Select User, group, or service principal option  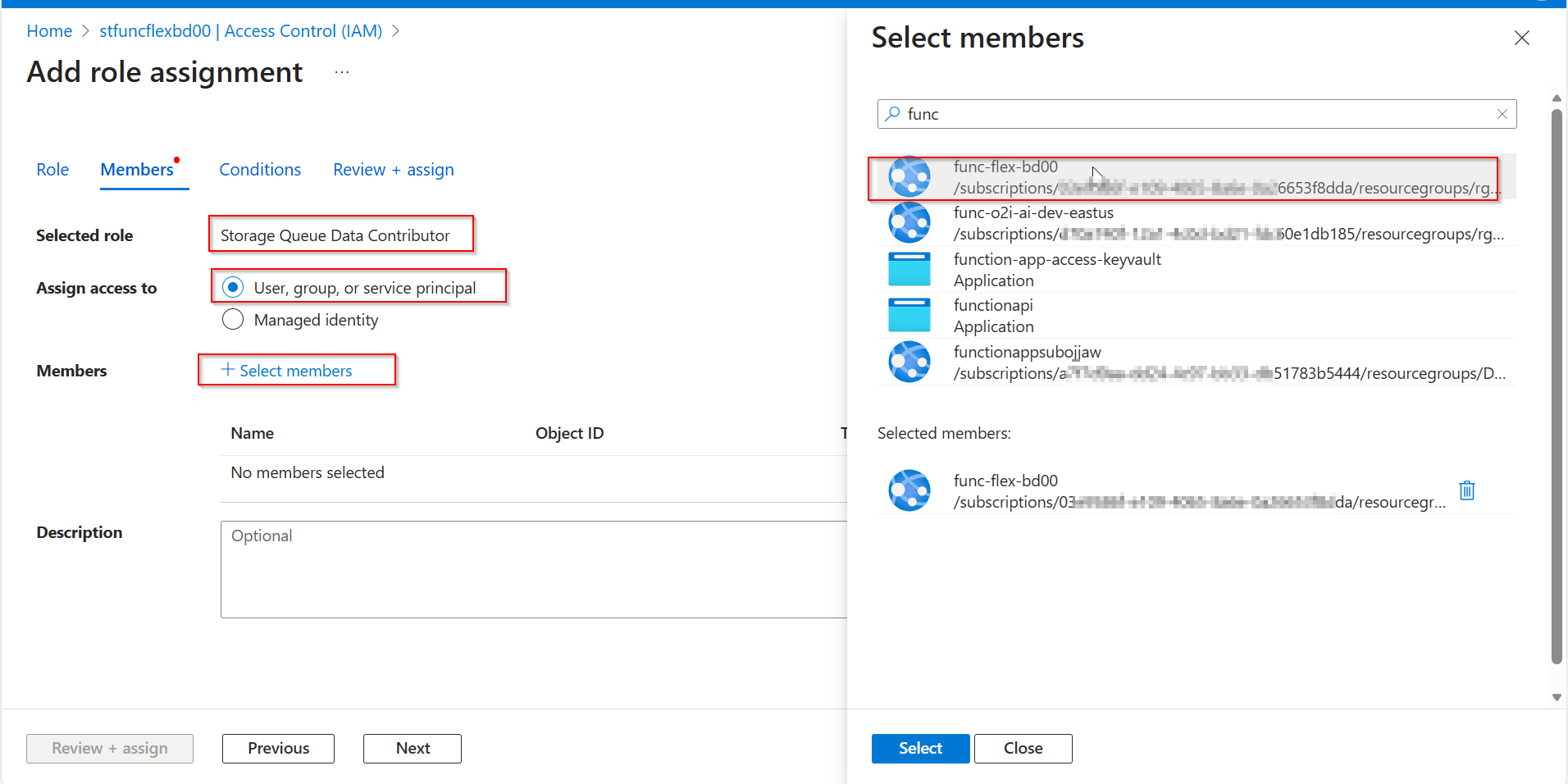click(233, 288)
